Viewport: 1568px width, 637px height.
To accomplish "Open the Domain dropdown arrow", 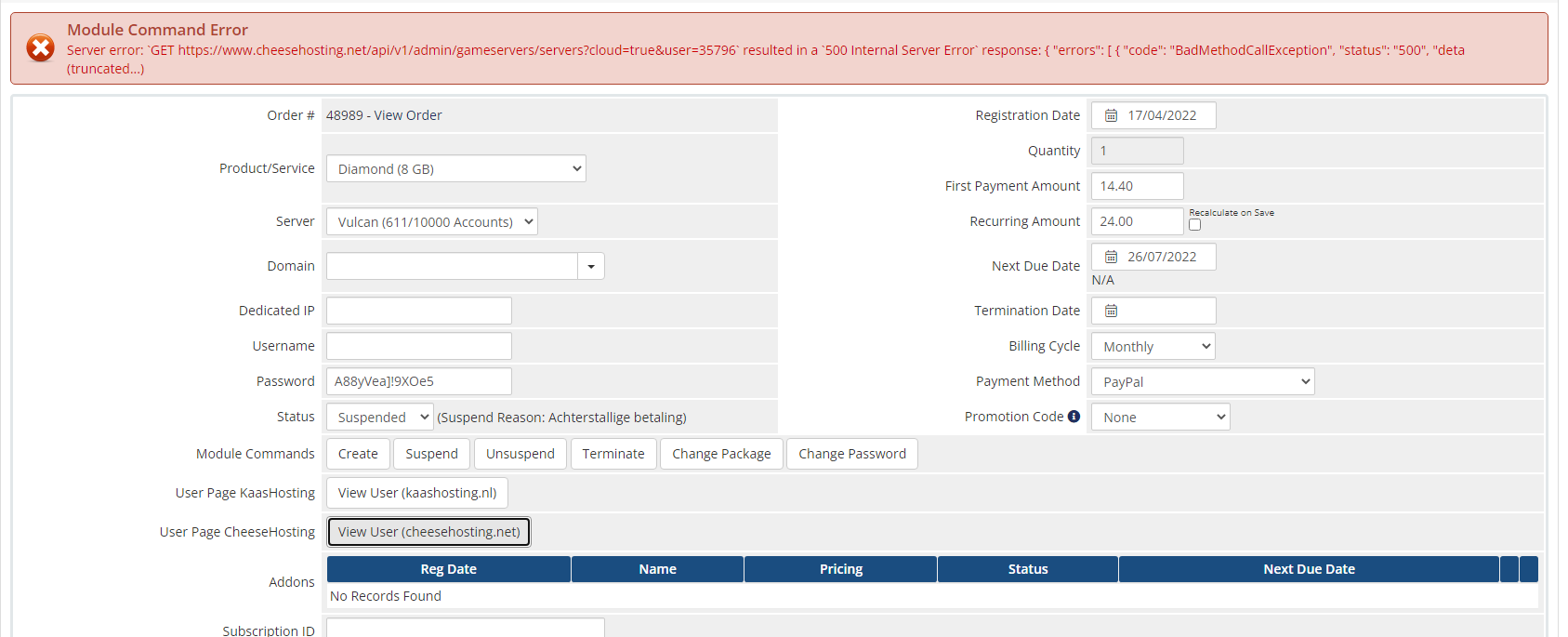I will click(x=591, y=266).
